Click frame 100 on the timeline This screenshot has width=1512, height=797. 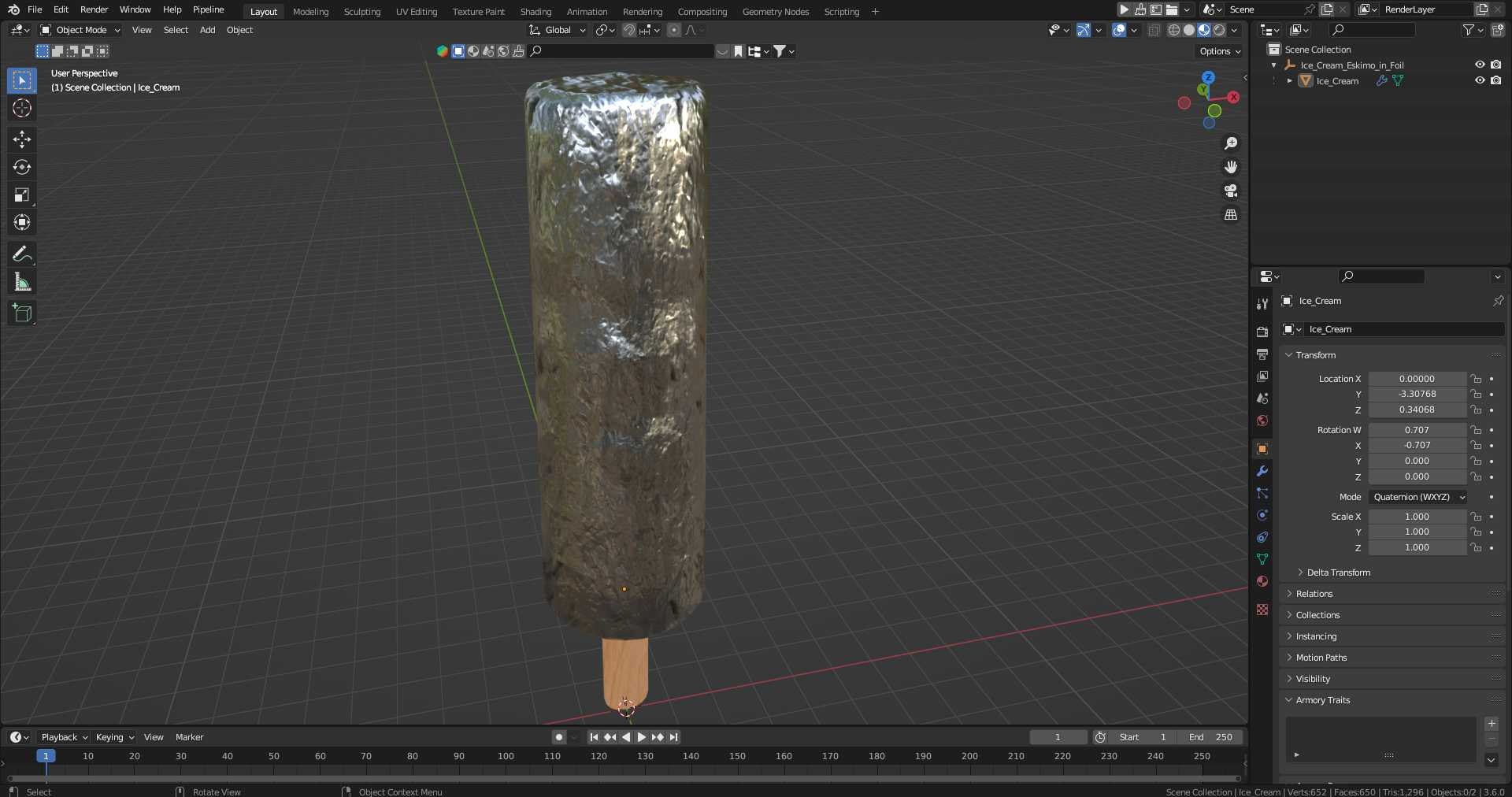pos(506,756)
